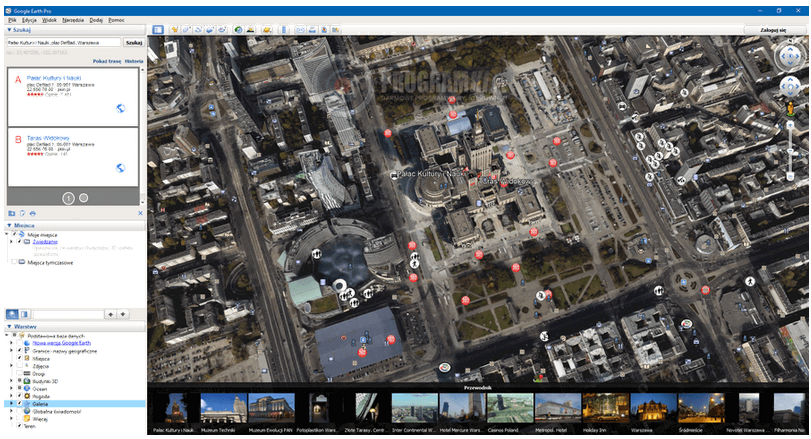811x439 pixels.
Task: Click the pan hand move joystick control
Action: click(x=790, y=86)
